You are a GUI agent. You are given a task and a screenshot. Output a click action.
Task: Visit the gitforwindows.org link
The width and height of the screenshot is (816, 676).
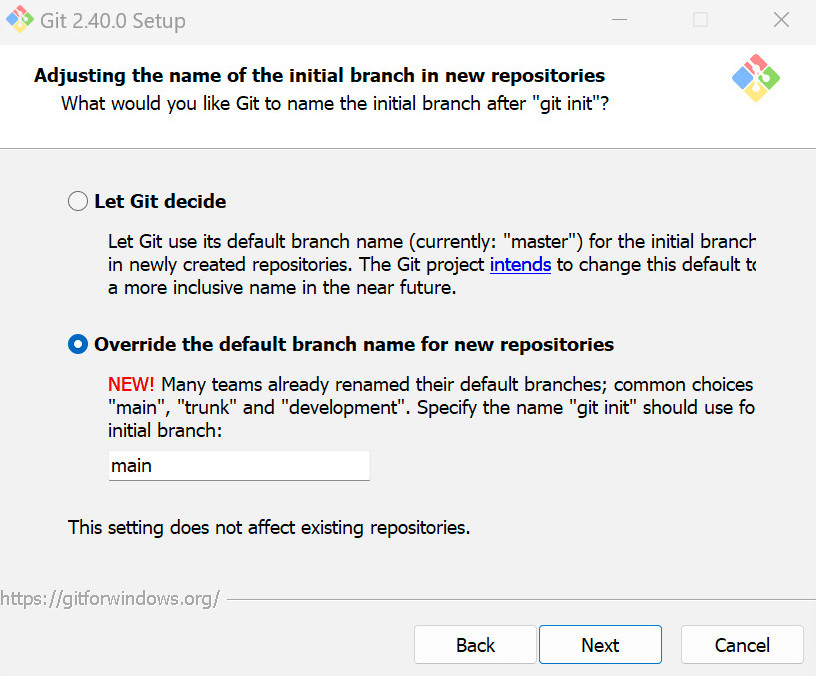click(110, 598)
